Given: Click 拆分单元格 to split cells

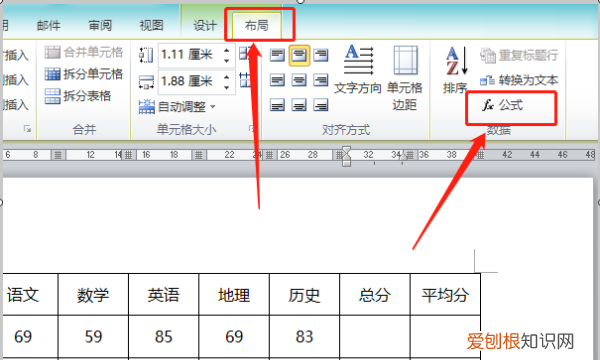Looking at the screenshot, I should tap(83, 73).
